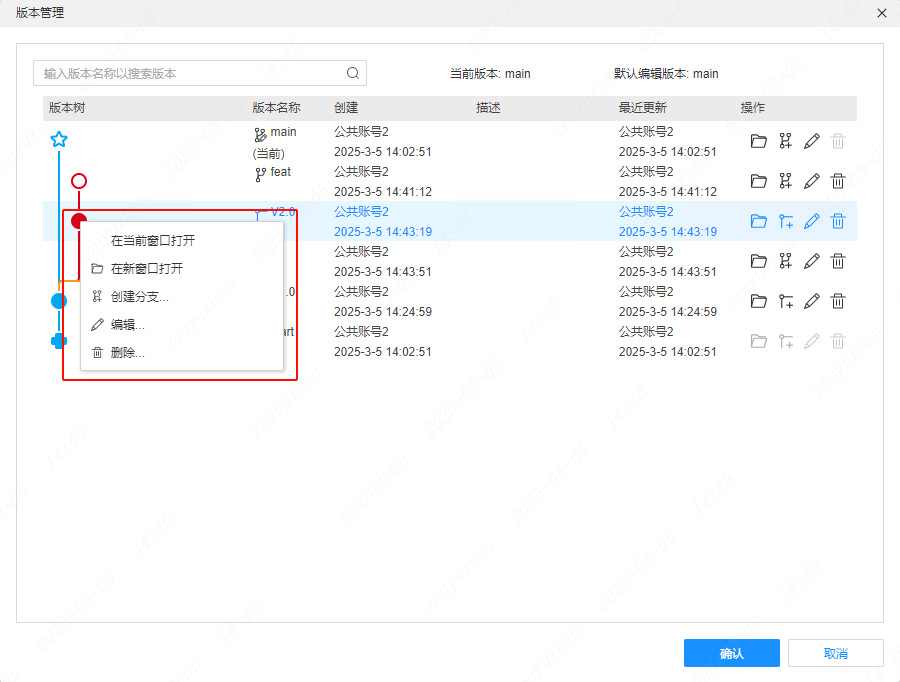The image size is (900, 682).
Task: Click the branch icon beside the main version name
Action: [258, 131]
